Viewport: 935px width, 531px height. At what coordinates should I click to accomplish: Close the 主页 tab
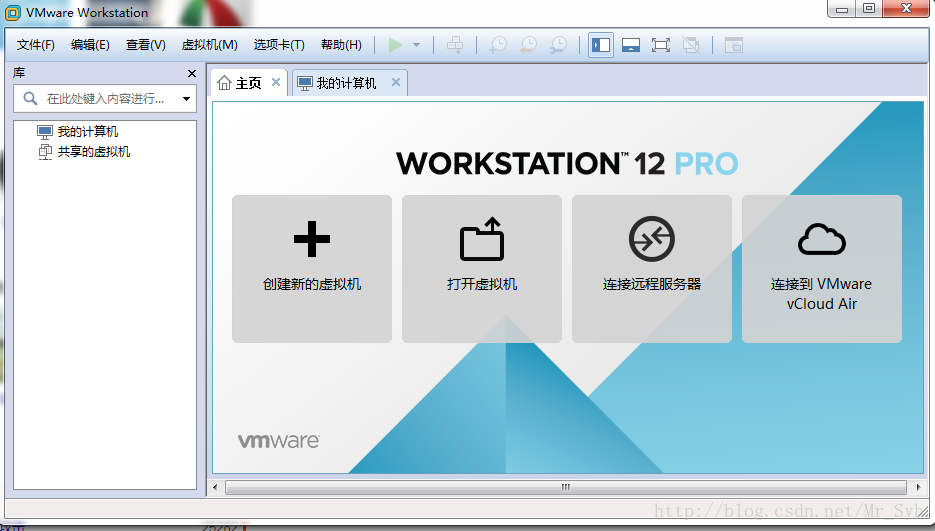[x=275, y=82]
